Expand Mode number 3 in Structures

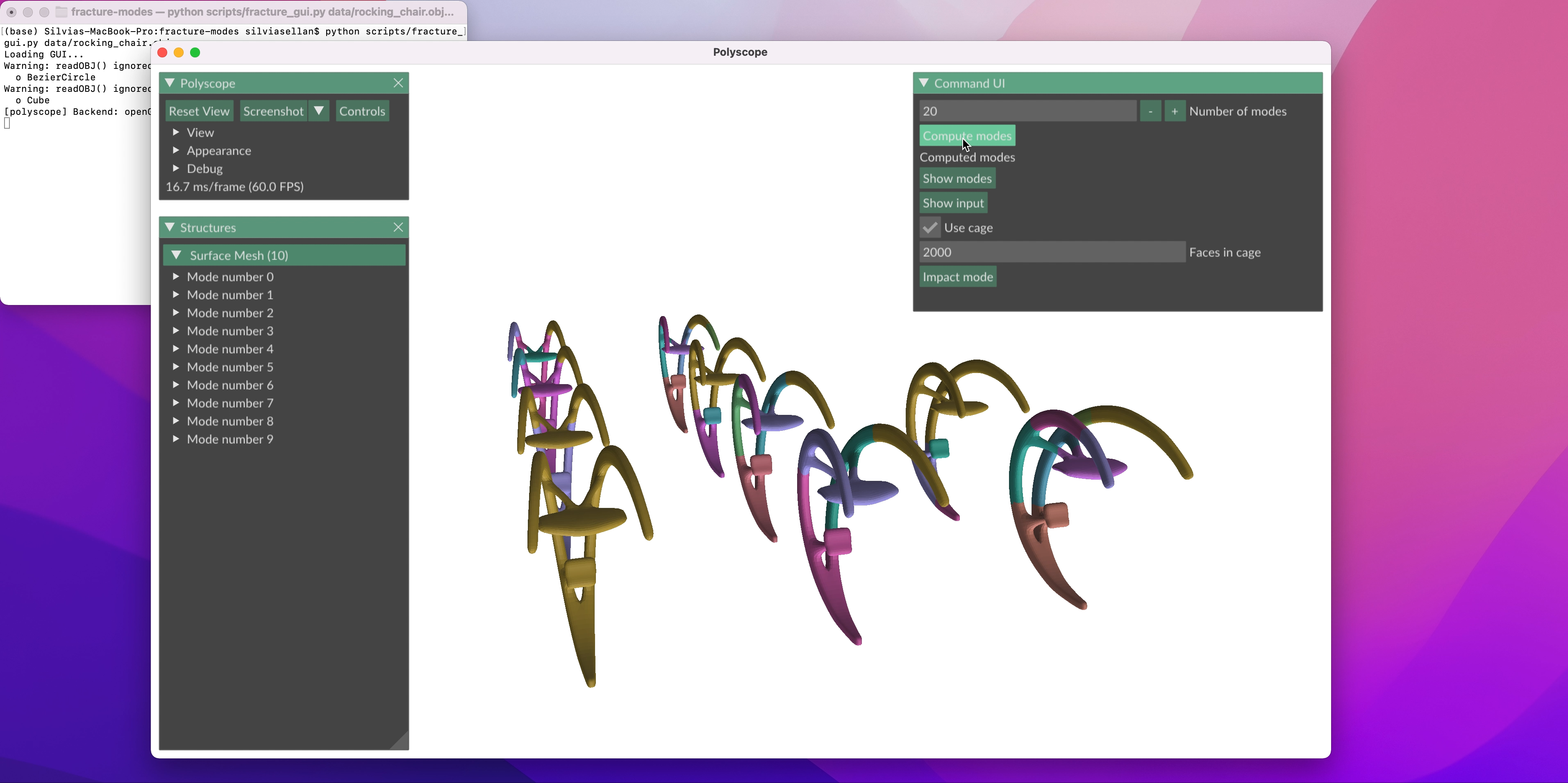[176, 330]
